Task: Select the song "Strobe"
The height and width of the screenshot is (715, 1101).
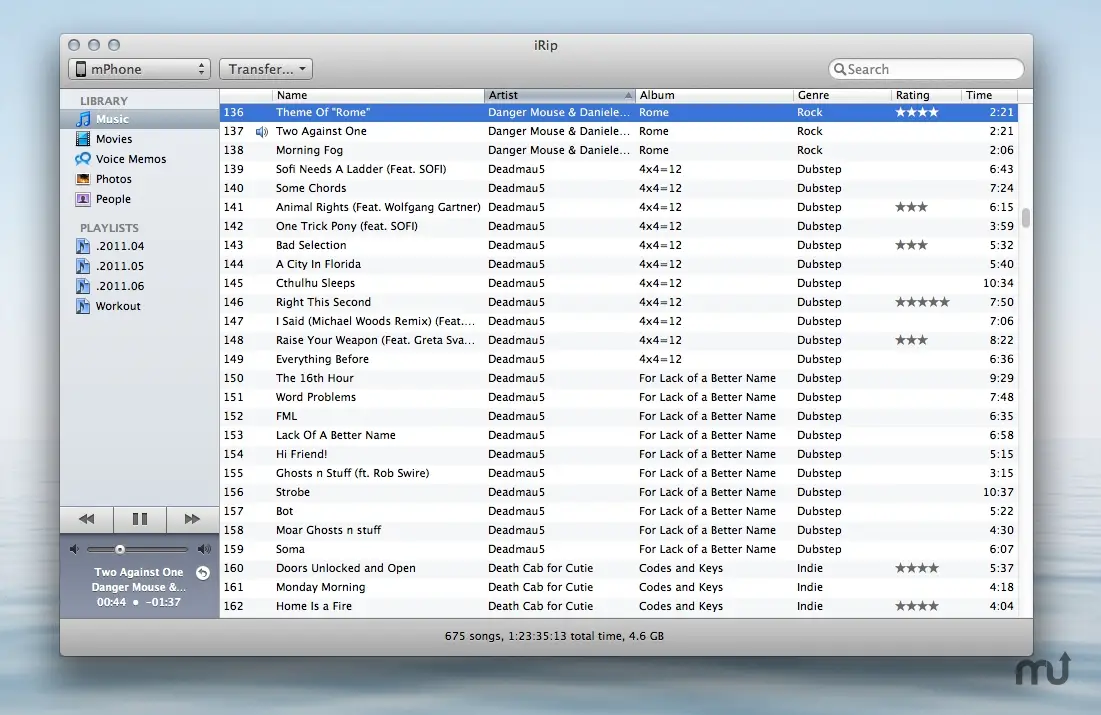Action: (x=619, y=492)
